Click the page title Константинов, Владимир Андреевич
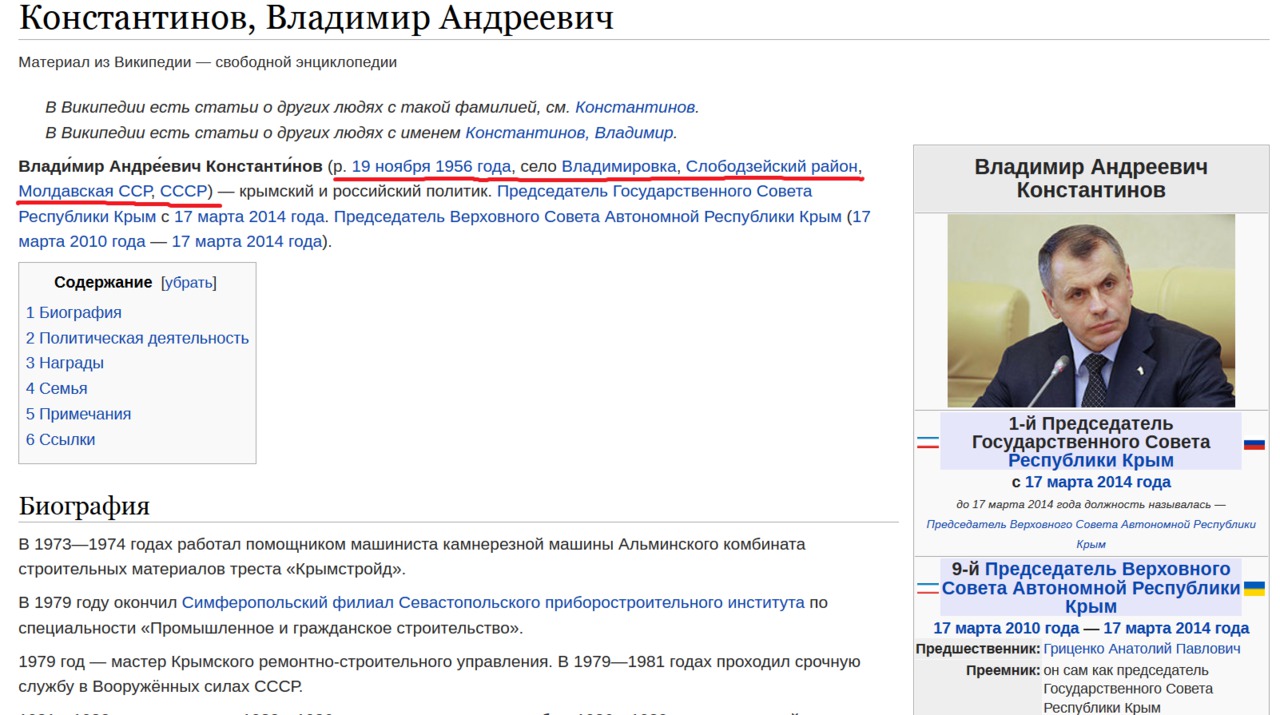Viewport: 1280px width, 715px height. point(316,18)
